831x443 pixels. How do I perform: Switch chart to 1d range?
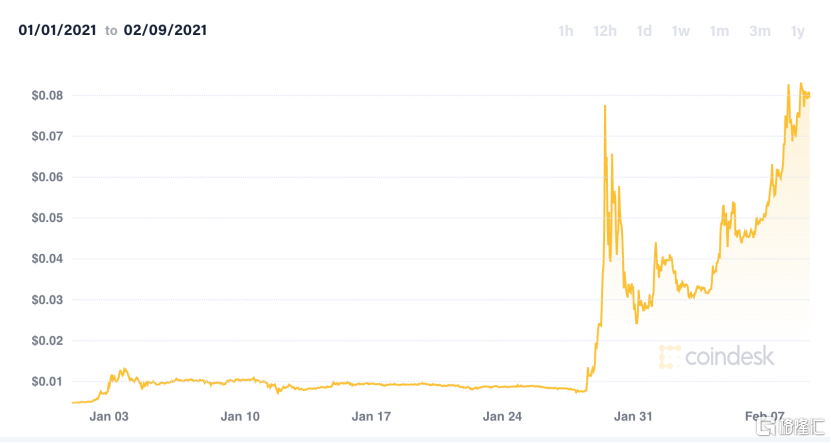pos(644,31)
